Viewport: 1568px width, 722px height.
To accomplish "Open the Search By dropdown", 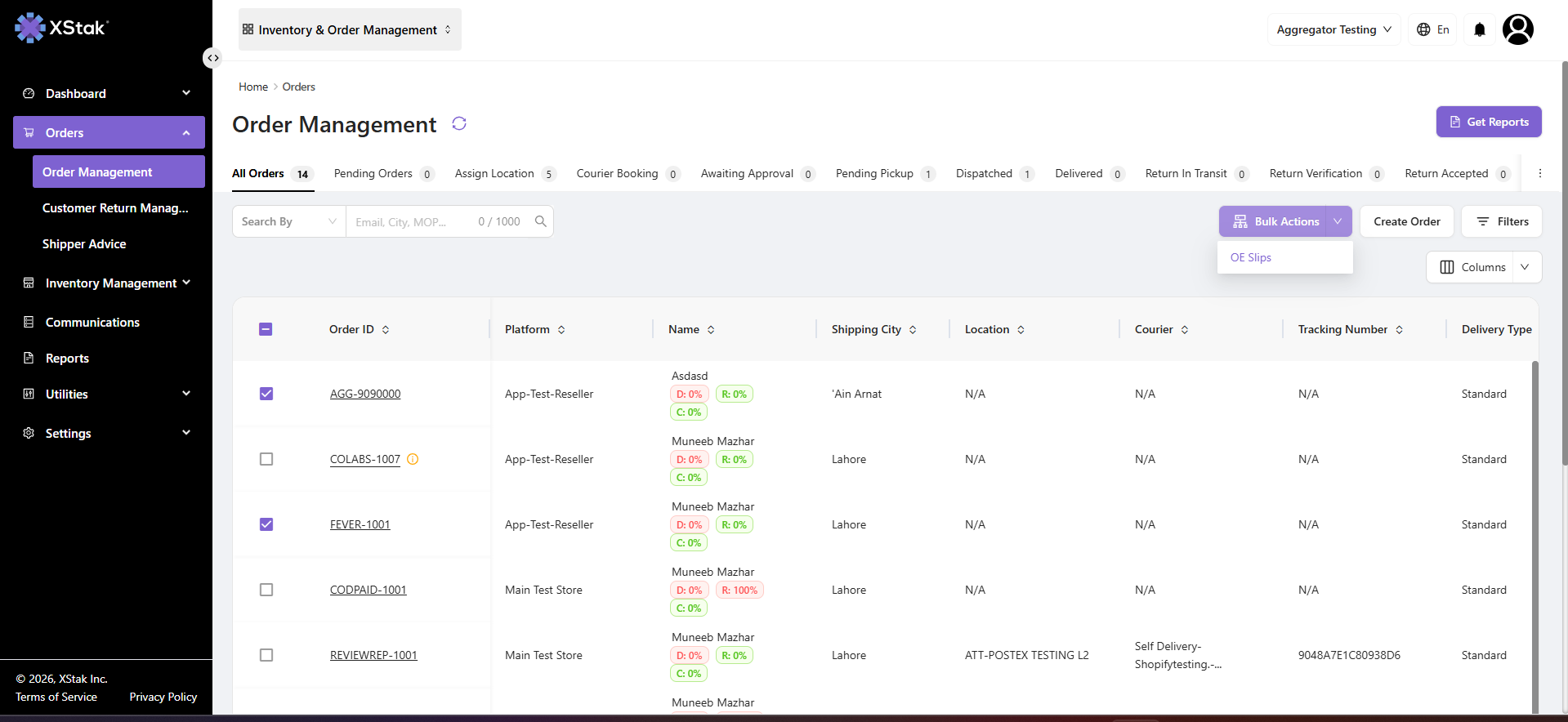I will tap(289, 221).
